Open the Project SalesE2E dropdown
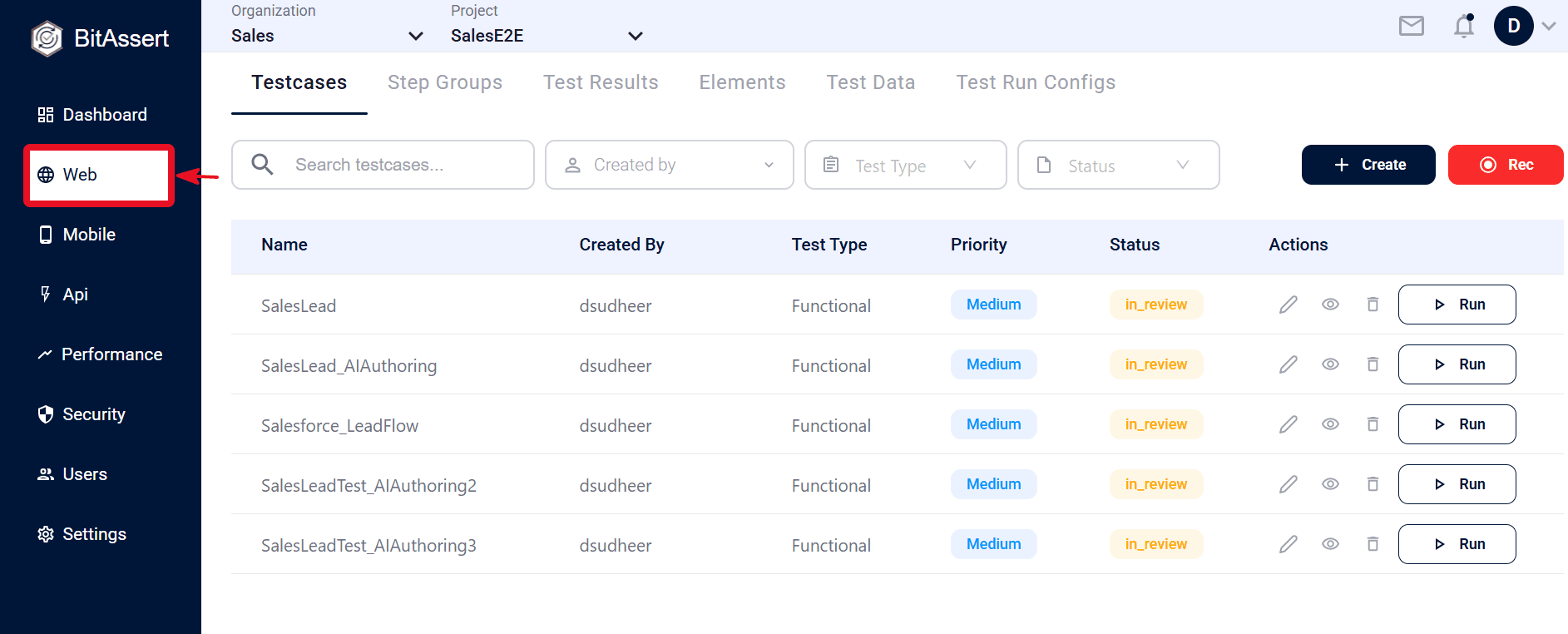 [547, 36]
